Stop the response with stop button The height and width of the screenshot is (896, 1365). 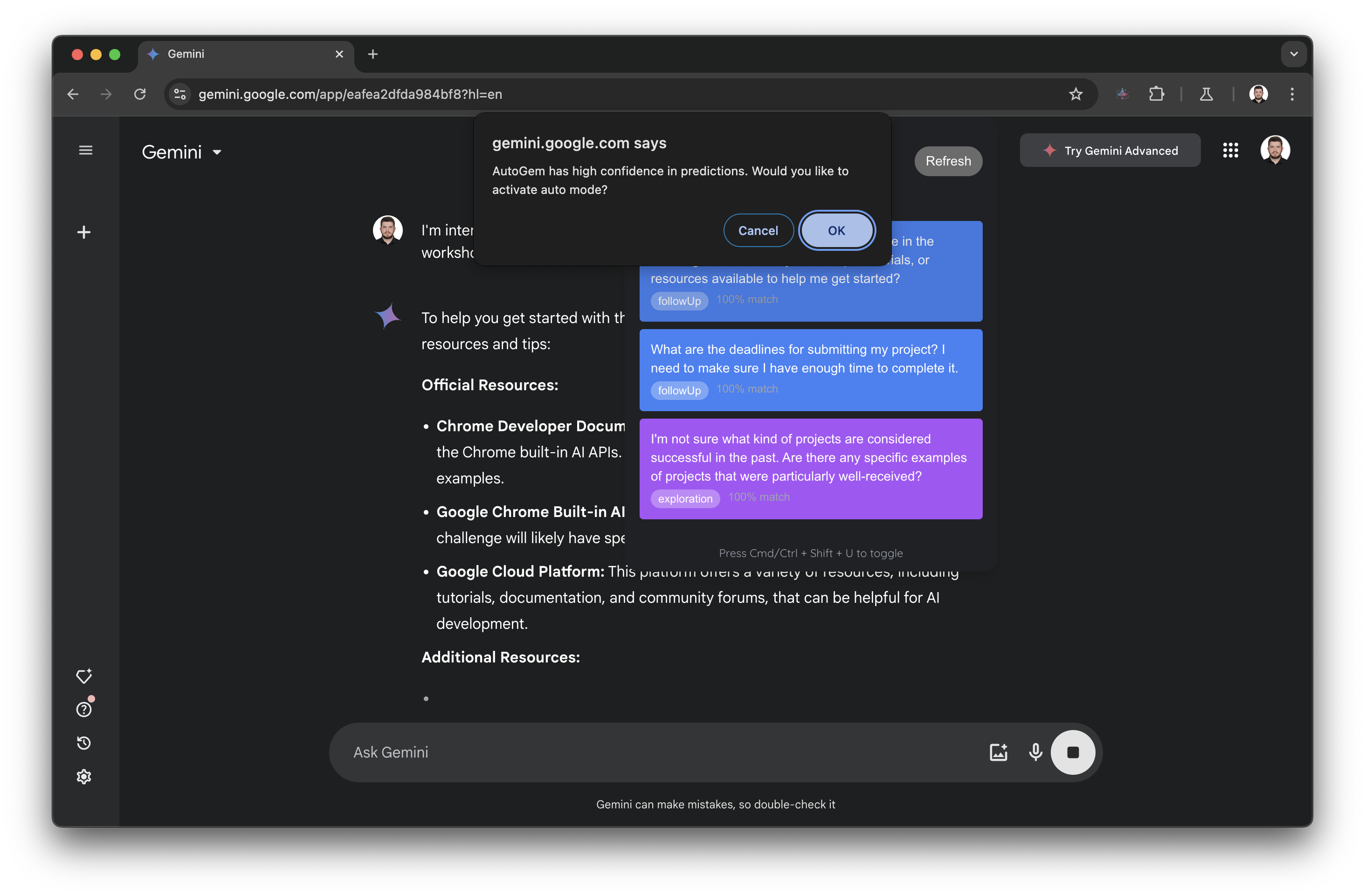pos(1073,752)
